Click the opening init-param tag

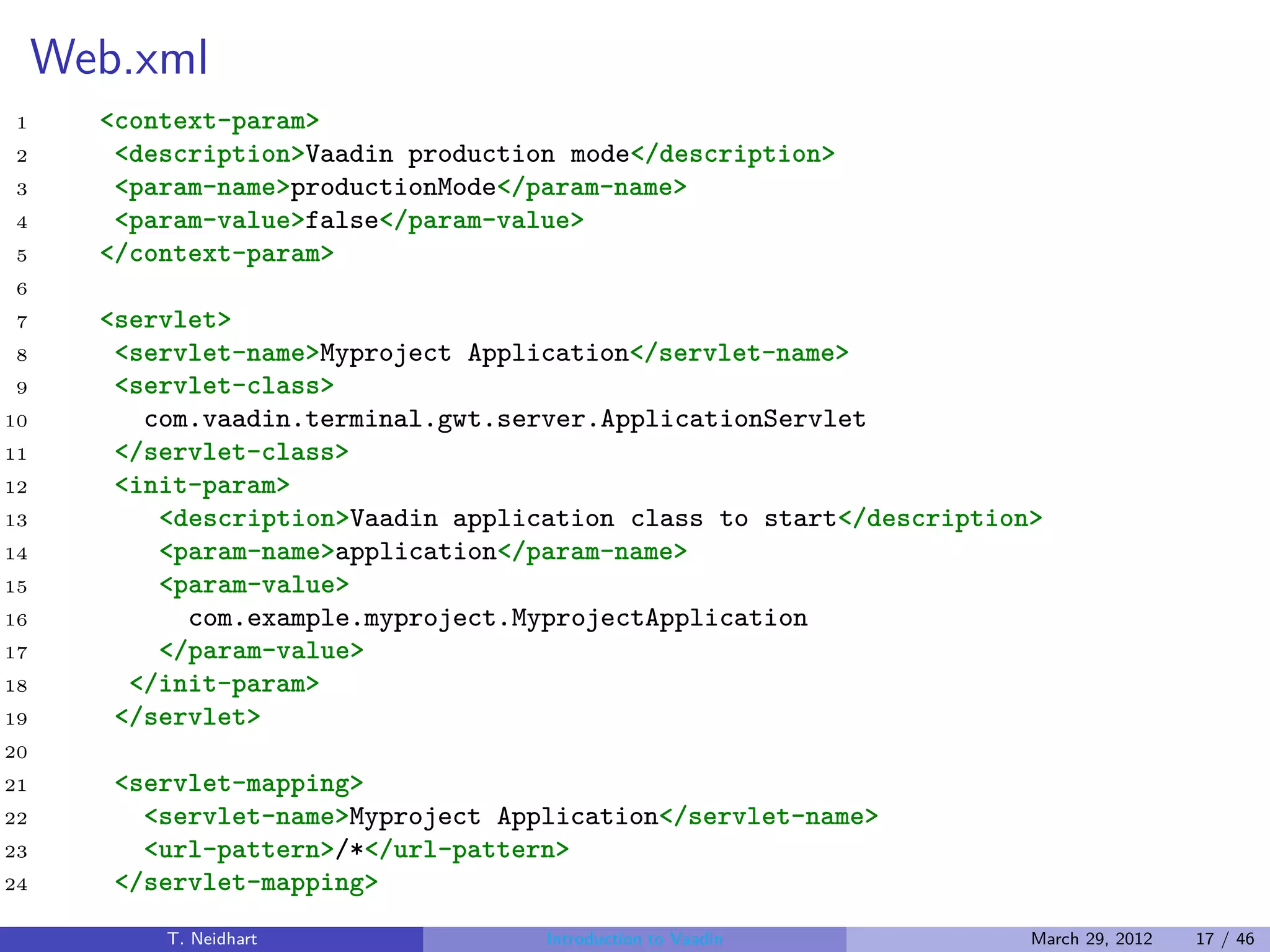tap(202, 485)
